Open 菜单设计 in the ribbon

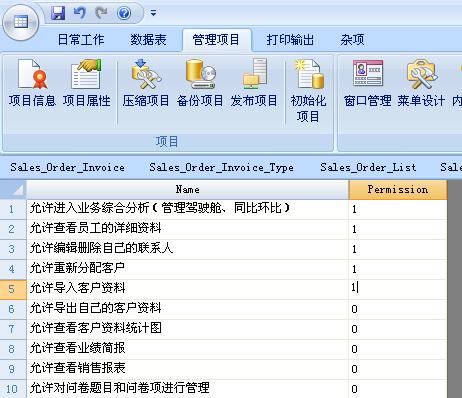(x=421, y=82)
